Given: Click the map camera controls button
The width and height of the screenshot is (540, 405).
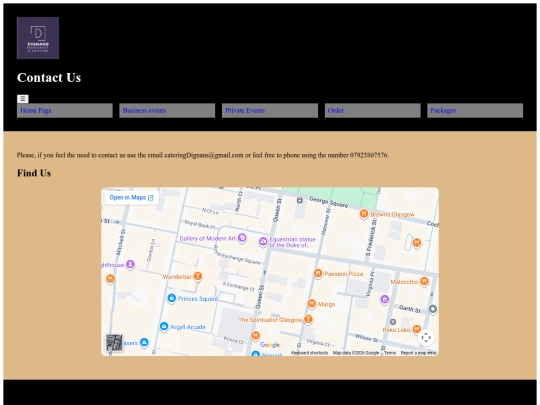Looking at the screenshot, I should [x=426, y=338].
